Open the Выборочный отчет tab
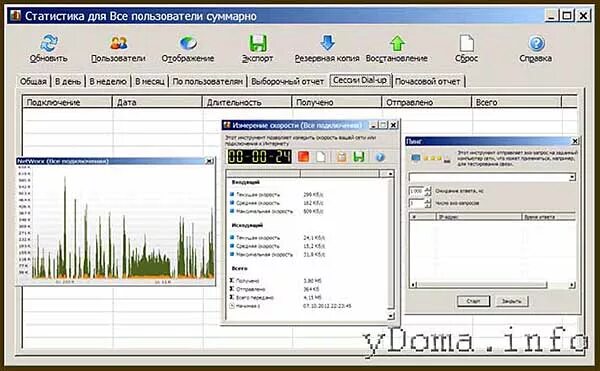The image size is (600, 371). click(x=287, y=81)
